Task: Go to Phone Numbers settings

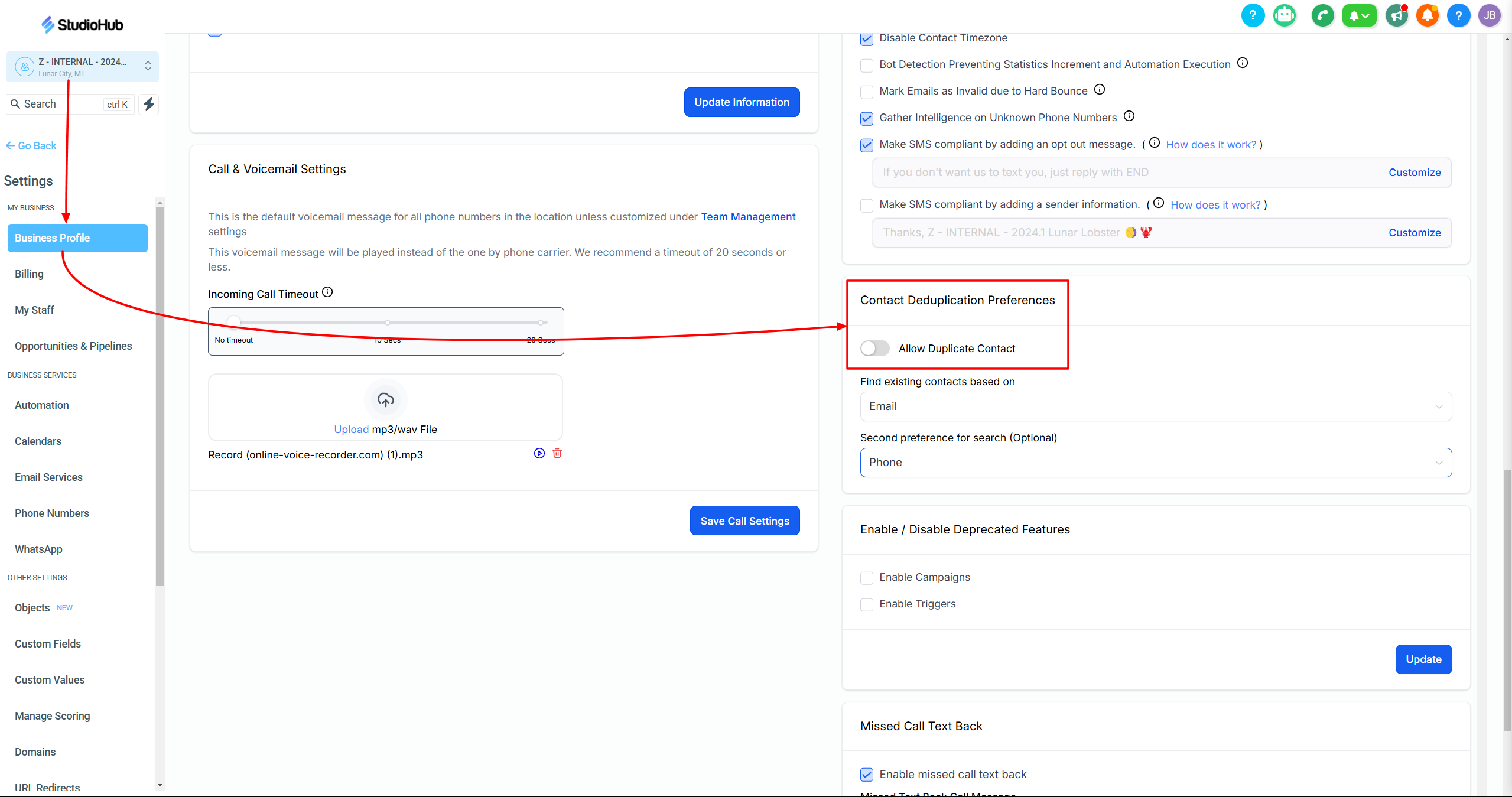Action: click(x=52, y=513)
